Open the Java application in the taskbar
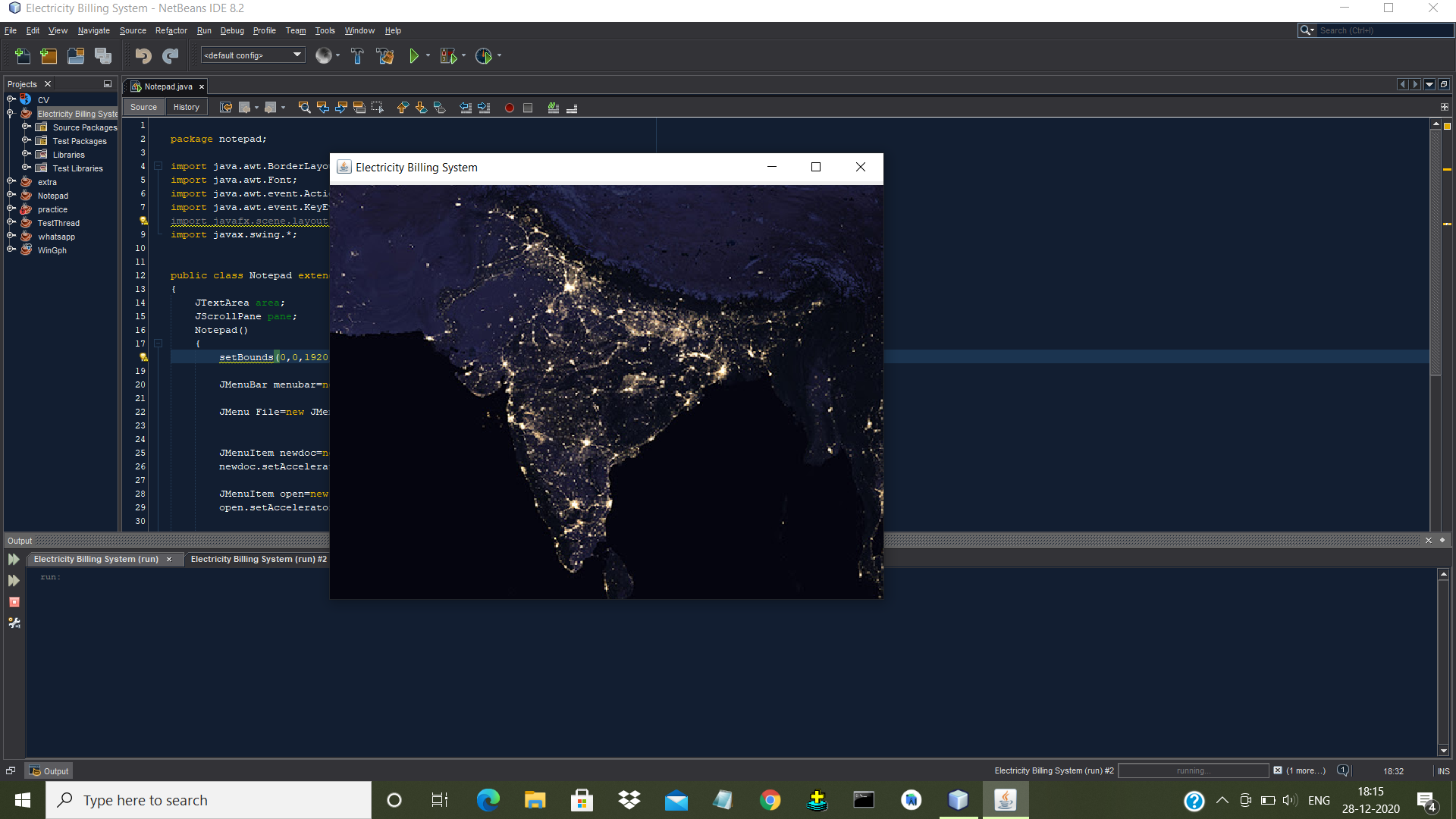 (x=1006, y=799)
